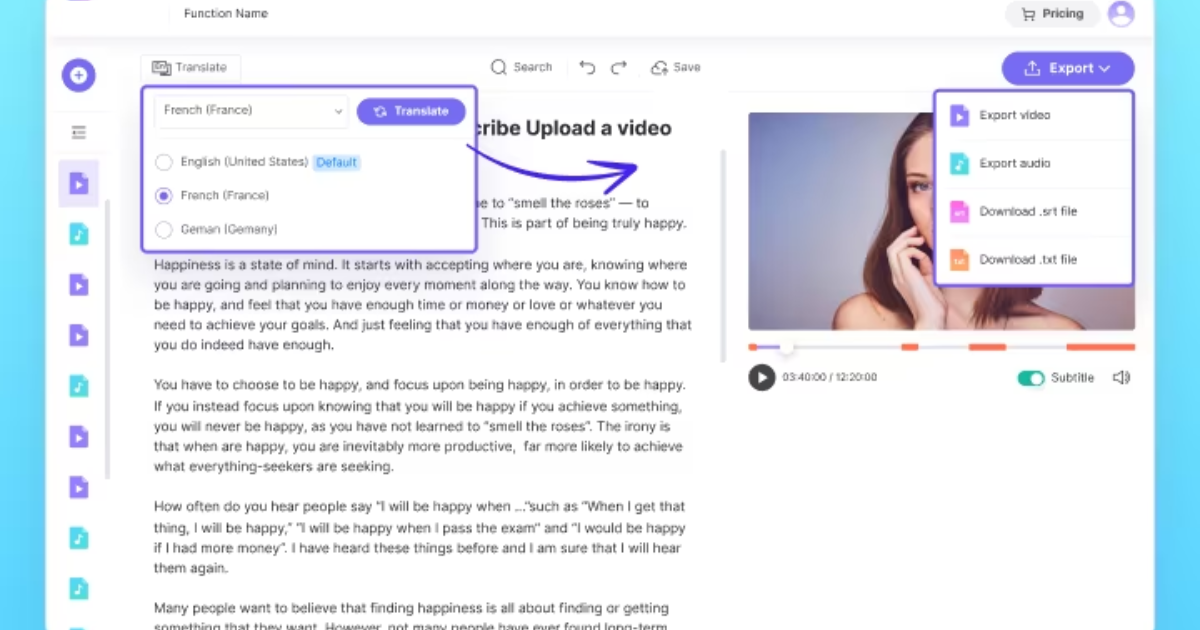Select English (United States) radio option
Image resolution: width=1200 pixels, height=630 pixels.
tap(164, 162)
